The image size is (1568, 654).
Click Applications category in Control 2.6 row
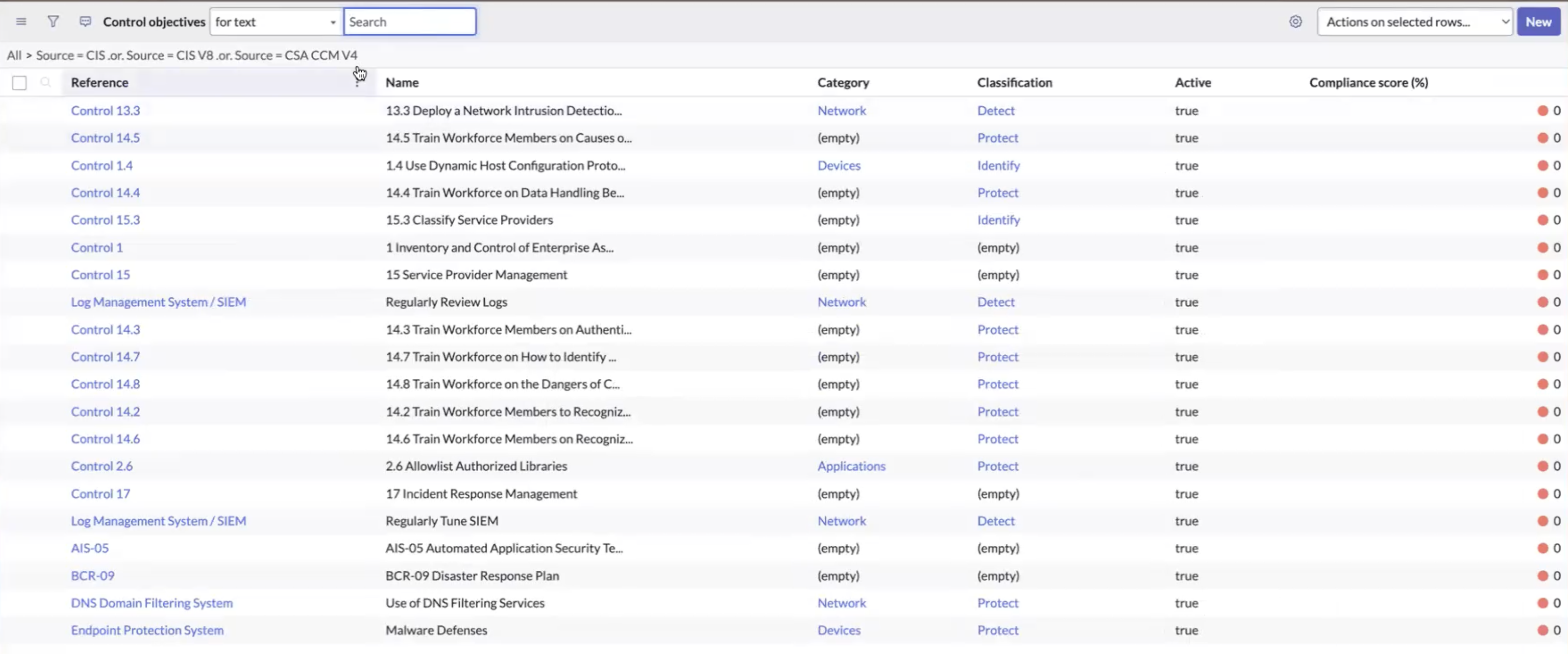pos(851,466)
